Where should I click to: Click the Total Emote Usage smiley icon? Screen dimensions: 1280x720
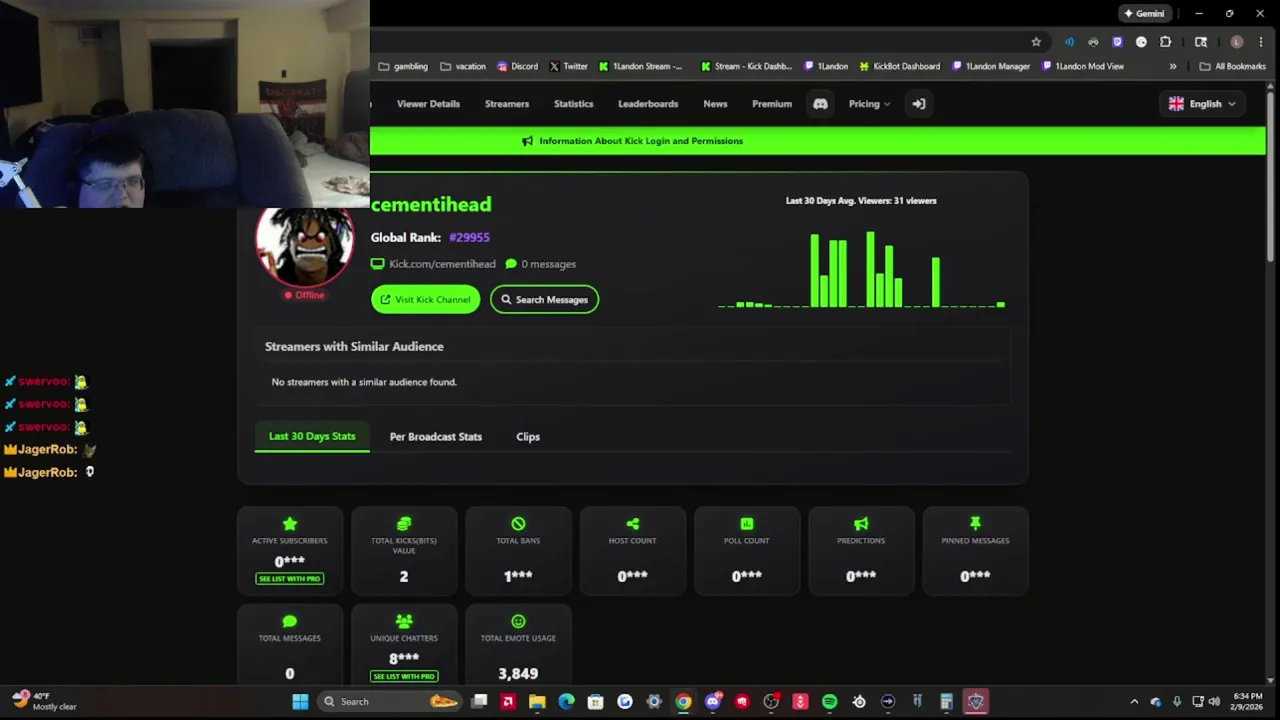518,621
